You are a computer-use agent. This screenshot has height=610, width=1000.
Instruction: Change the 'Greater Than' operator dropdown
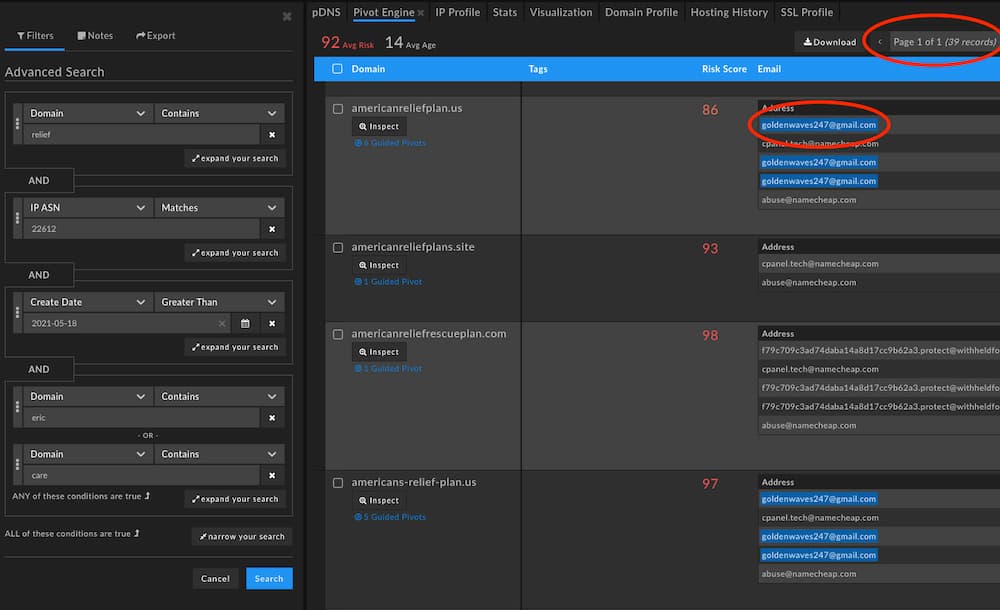click(x=218, y=302)
